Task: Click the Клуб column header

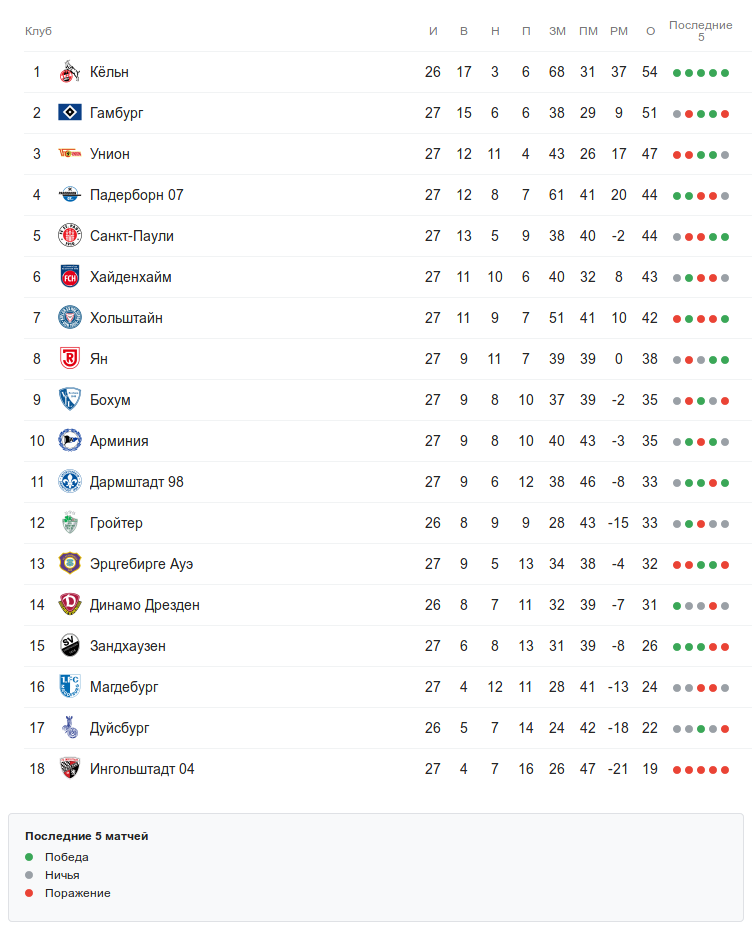Action: [38, 31]
